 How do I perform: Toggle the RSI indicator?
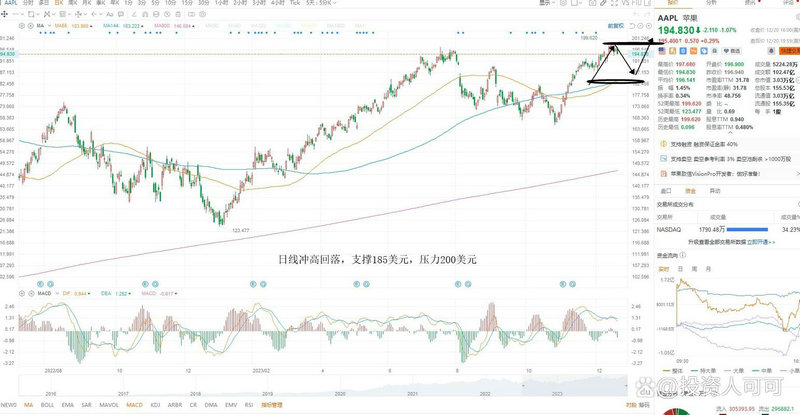tap(248, 405)
